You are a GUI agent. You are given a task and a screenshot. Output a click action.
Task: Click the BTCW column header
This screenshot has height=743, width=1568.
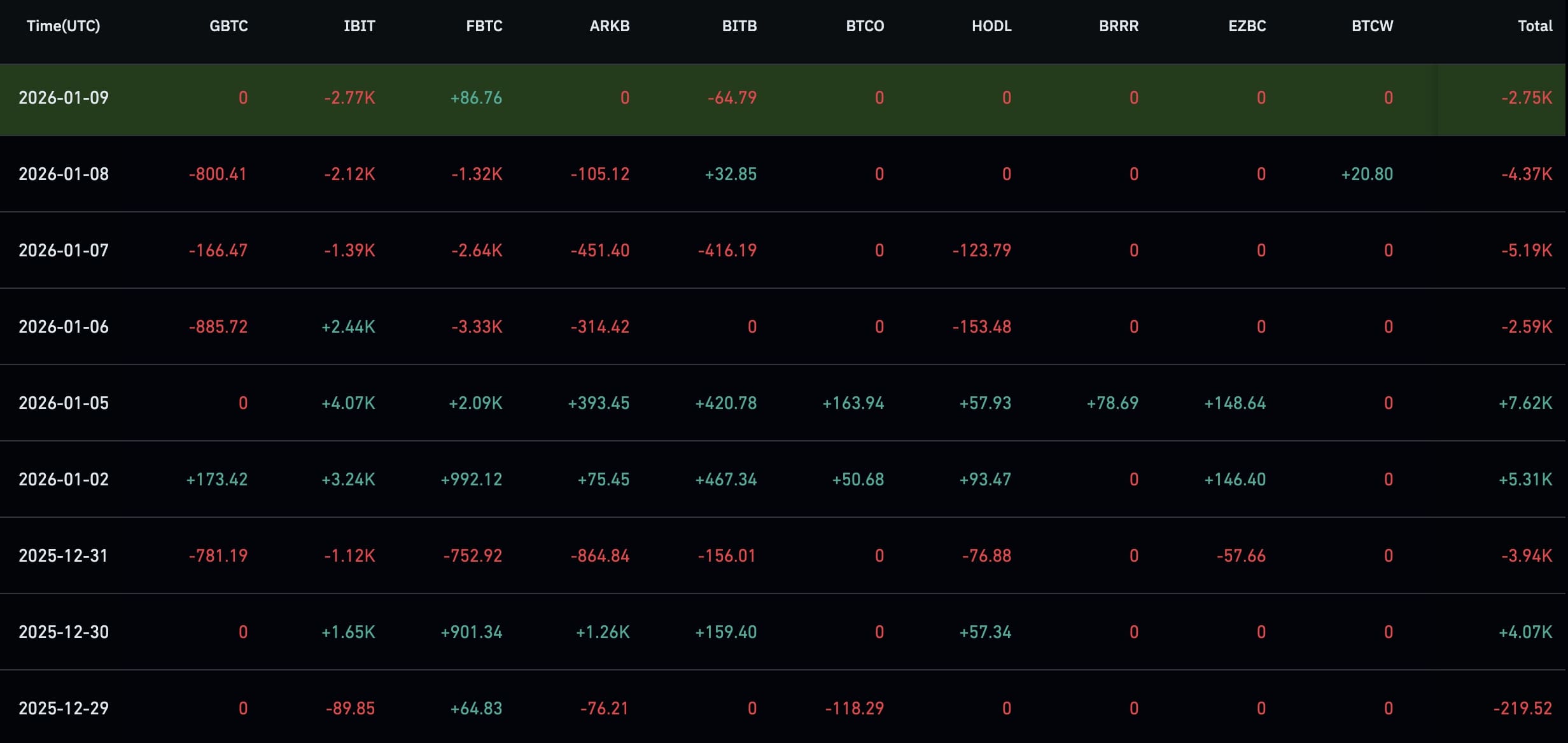pos(1373,26)
